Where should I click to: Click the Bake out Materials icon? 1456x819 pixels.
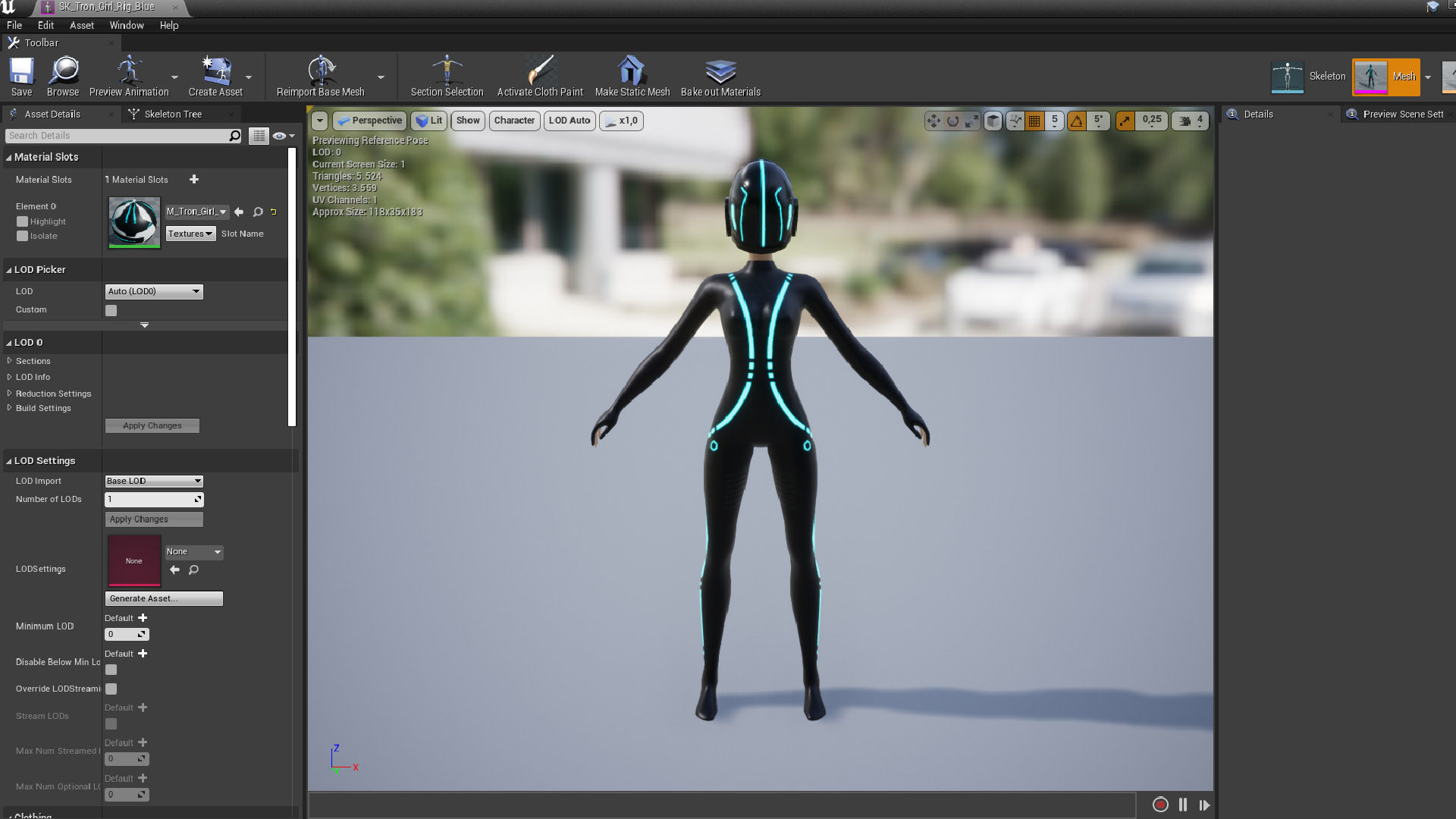coord(720,75)
